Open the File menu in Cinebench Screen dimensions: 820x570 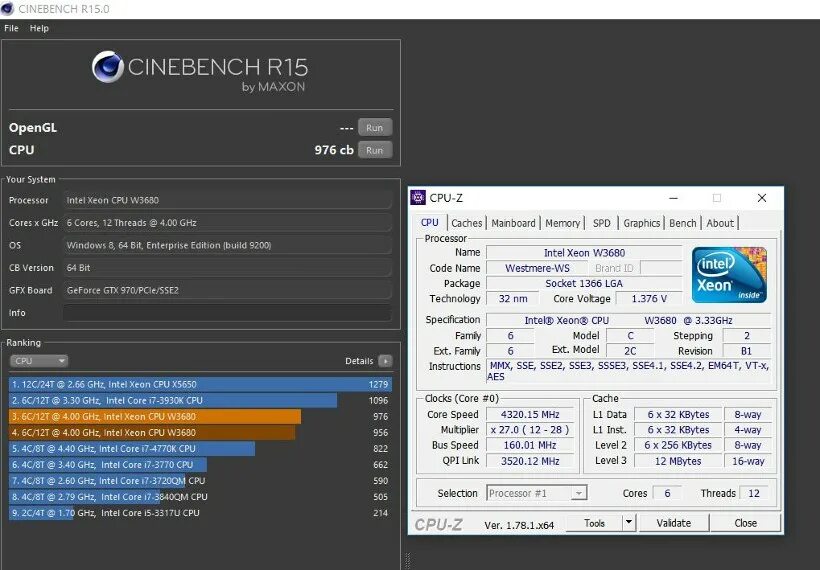pos(11,28)
